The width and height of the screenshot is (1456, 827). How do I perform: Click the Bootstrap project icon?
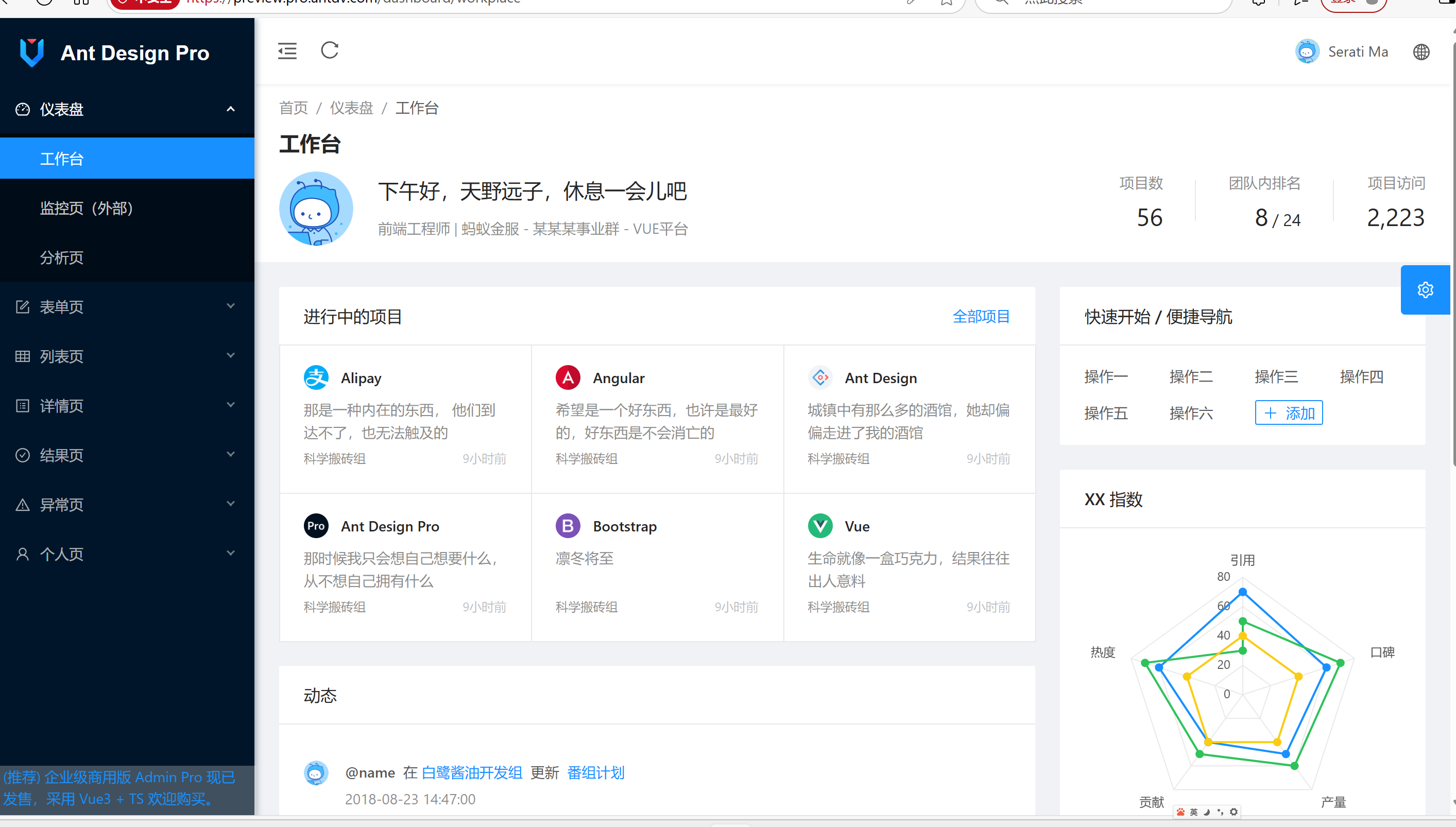(568, 526)
